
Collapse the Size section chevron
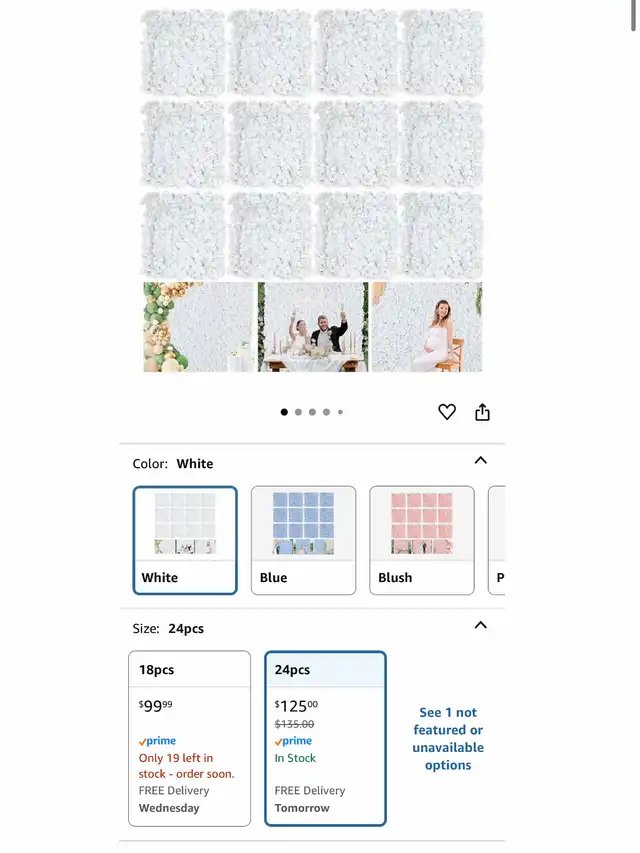click(481, 625)
